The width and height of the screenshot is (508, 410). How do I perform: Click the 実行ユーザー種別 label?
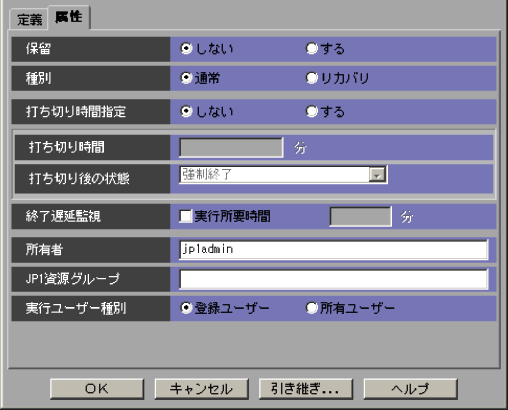click(76, 308)
